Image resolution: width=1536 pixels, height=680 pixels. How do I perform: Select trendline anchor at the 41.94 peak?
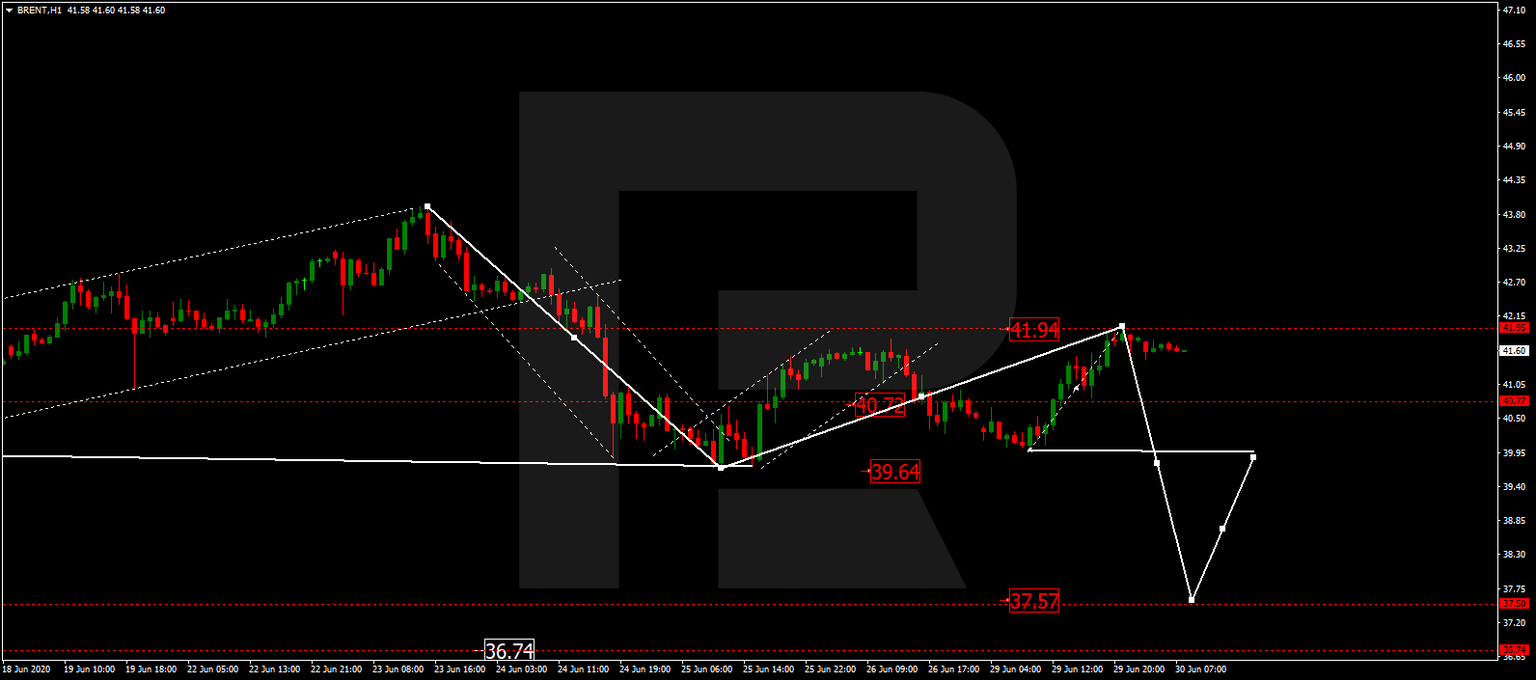click(1122, 326)
